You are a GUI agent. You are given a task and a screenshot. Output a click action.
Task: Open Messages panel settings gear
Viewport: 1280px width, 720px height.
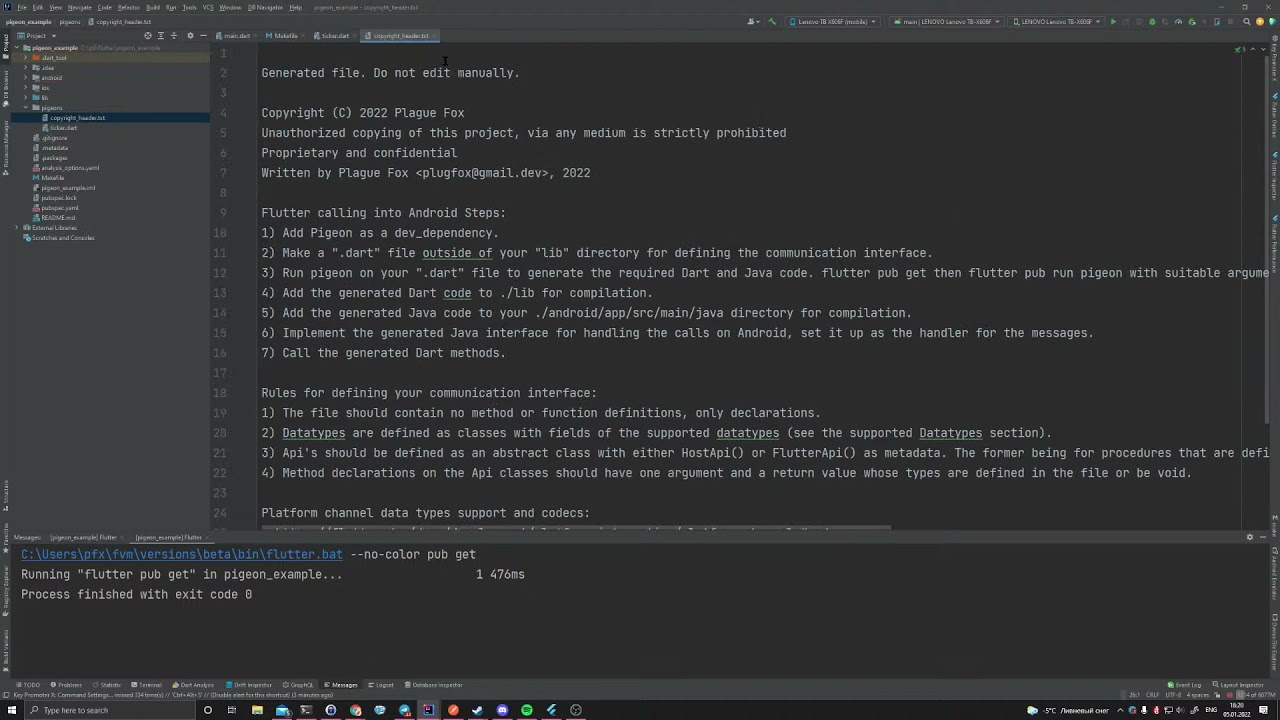1249,537
